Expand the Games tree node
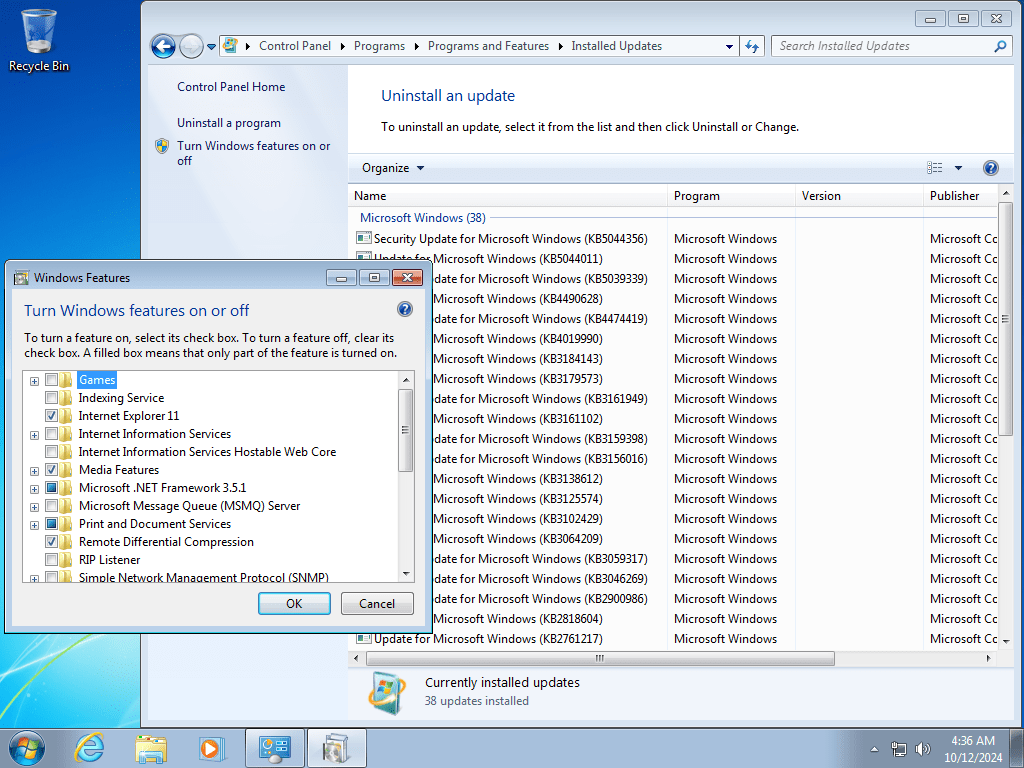The height and width of the screenshot is (768, 1024). 34,381
